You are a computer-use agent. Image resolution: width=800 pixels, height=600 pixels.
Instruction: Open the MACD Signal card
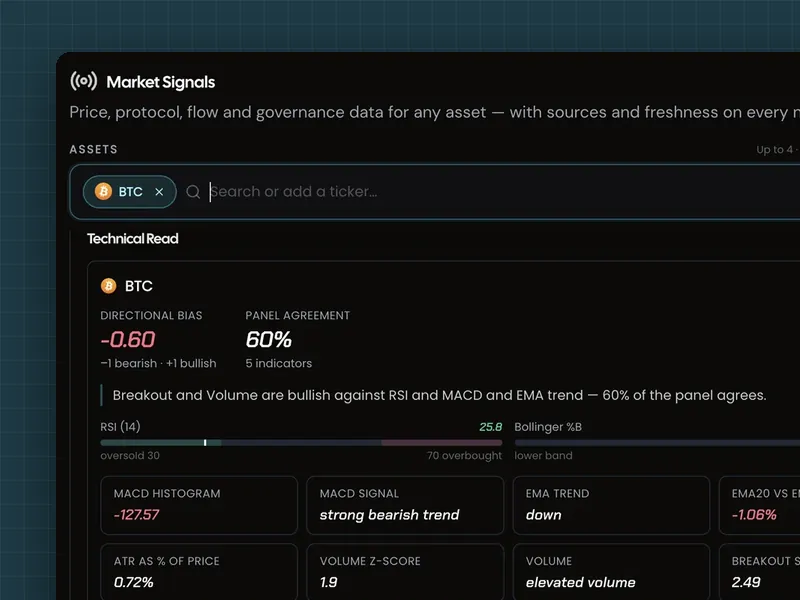405,505
